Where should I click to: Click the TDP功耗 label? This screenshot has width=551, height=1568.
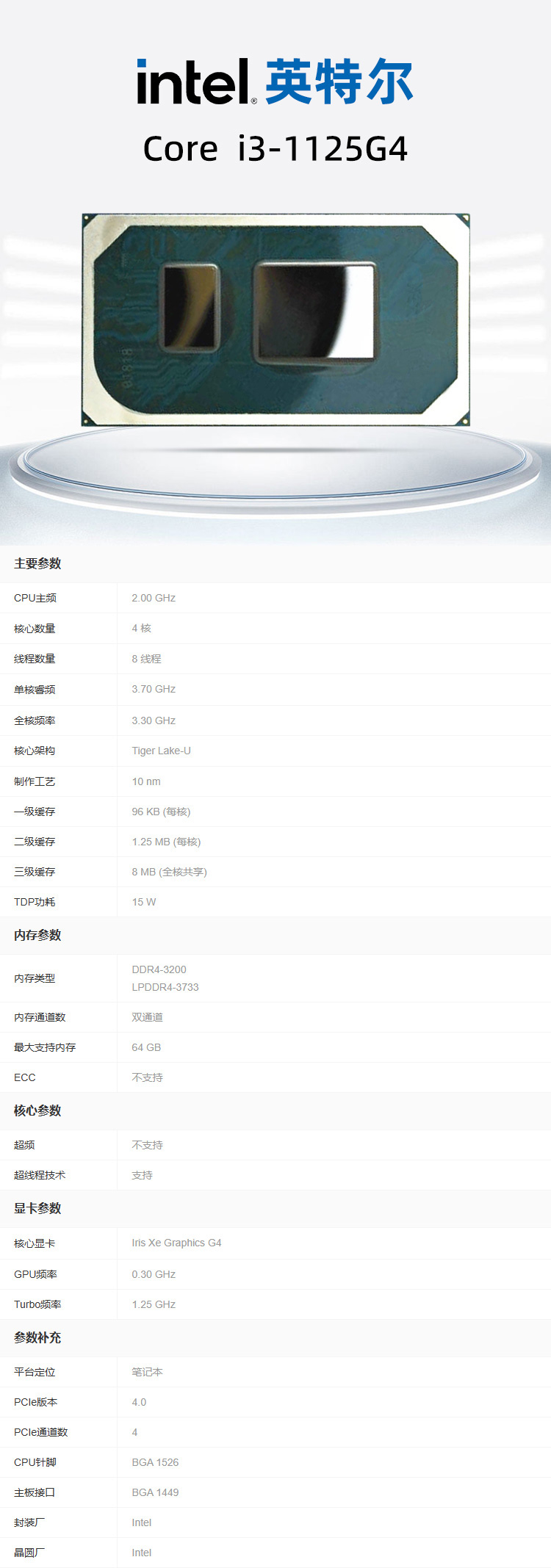click(35, 902)
